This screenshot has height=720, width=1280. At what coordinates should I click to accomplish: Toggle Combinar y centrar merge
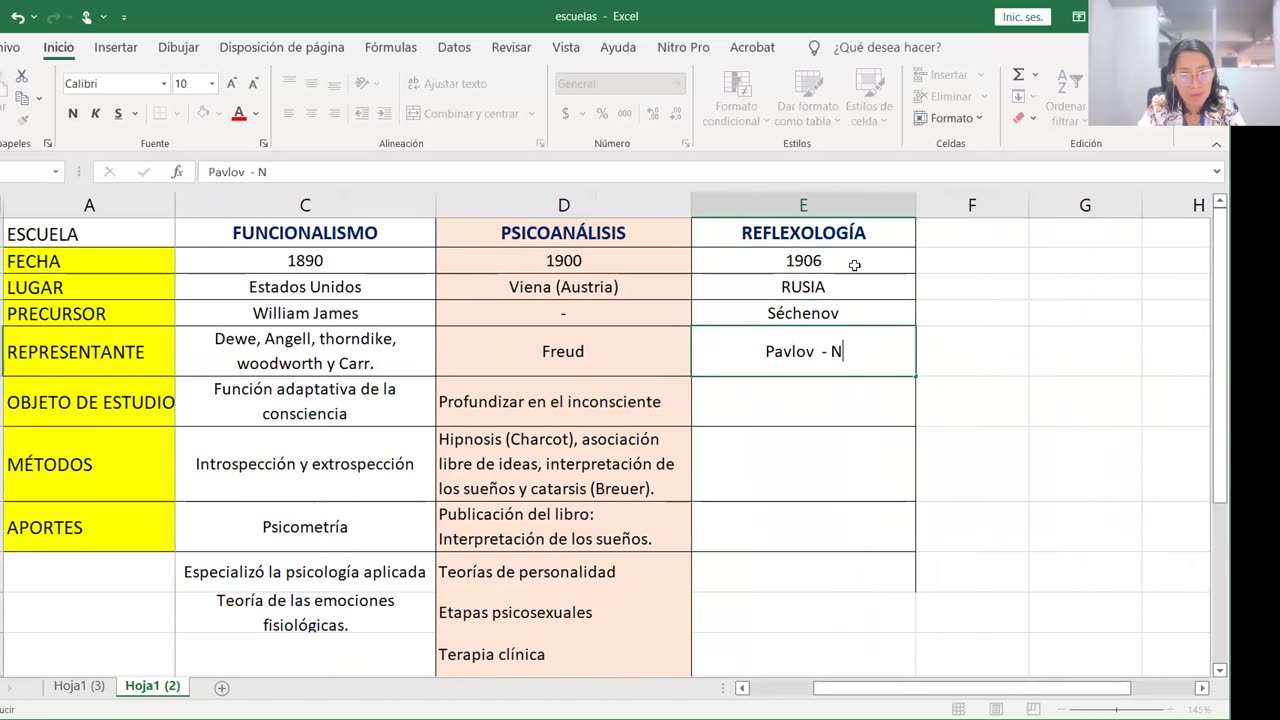point(464,114)
